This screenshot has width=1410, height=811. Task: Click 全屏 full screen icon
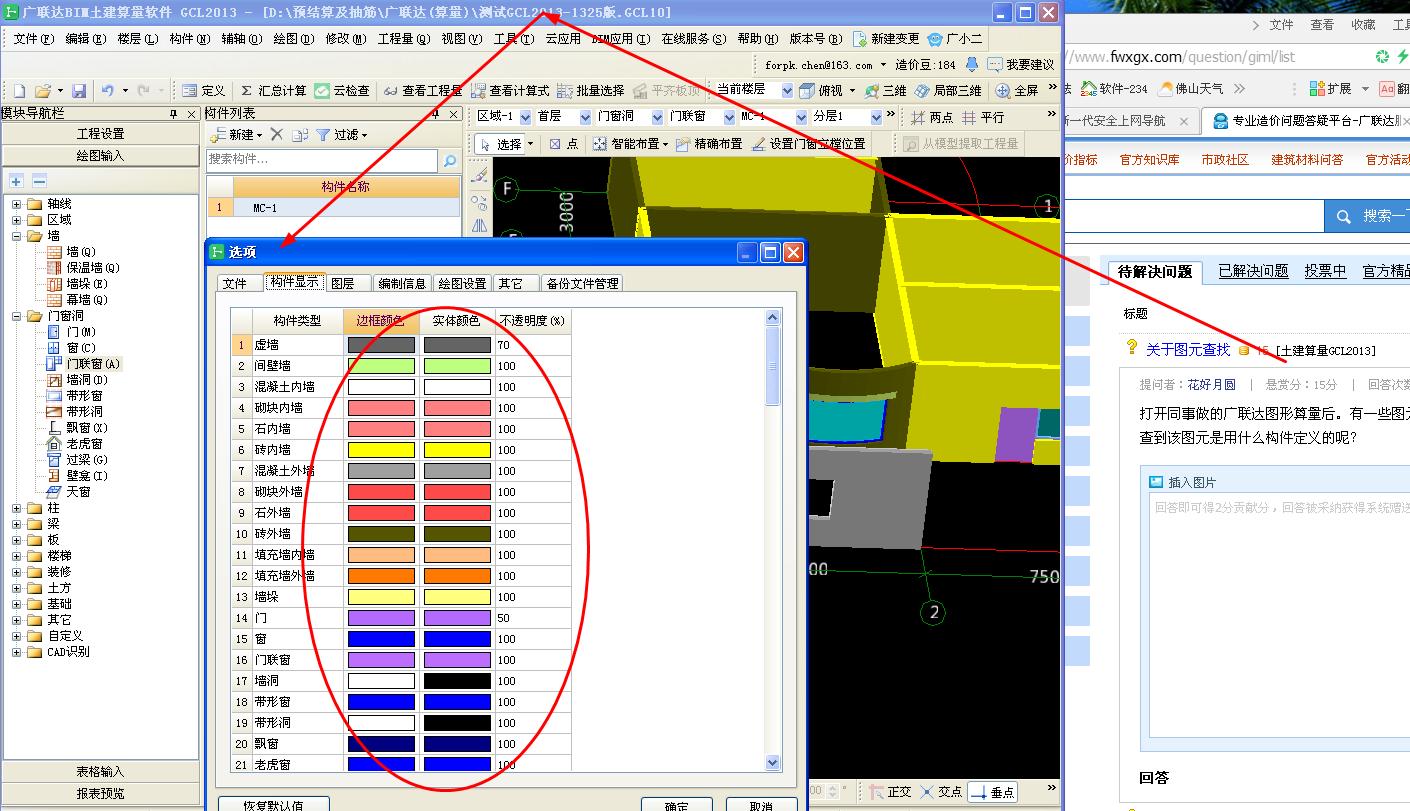pyautogui.click(x=1017, y=91)
